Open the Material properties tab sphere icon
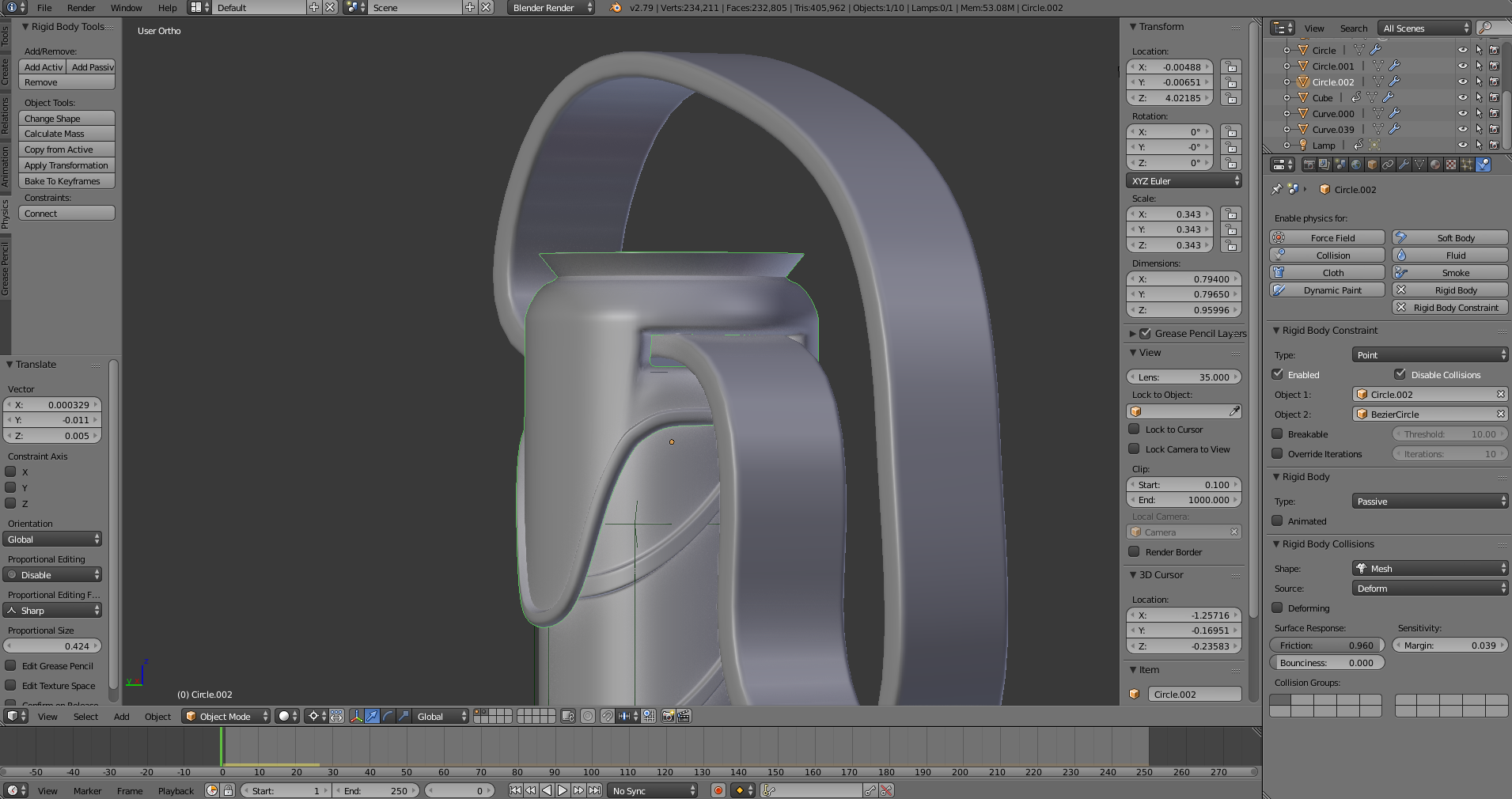Image resolution: width=1512 pixels, height=799 pixels. point(1435,165)
